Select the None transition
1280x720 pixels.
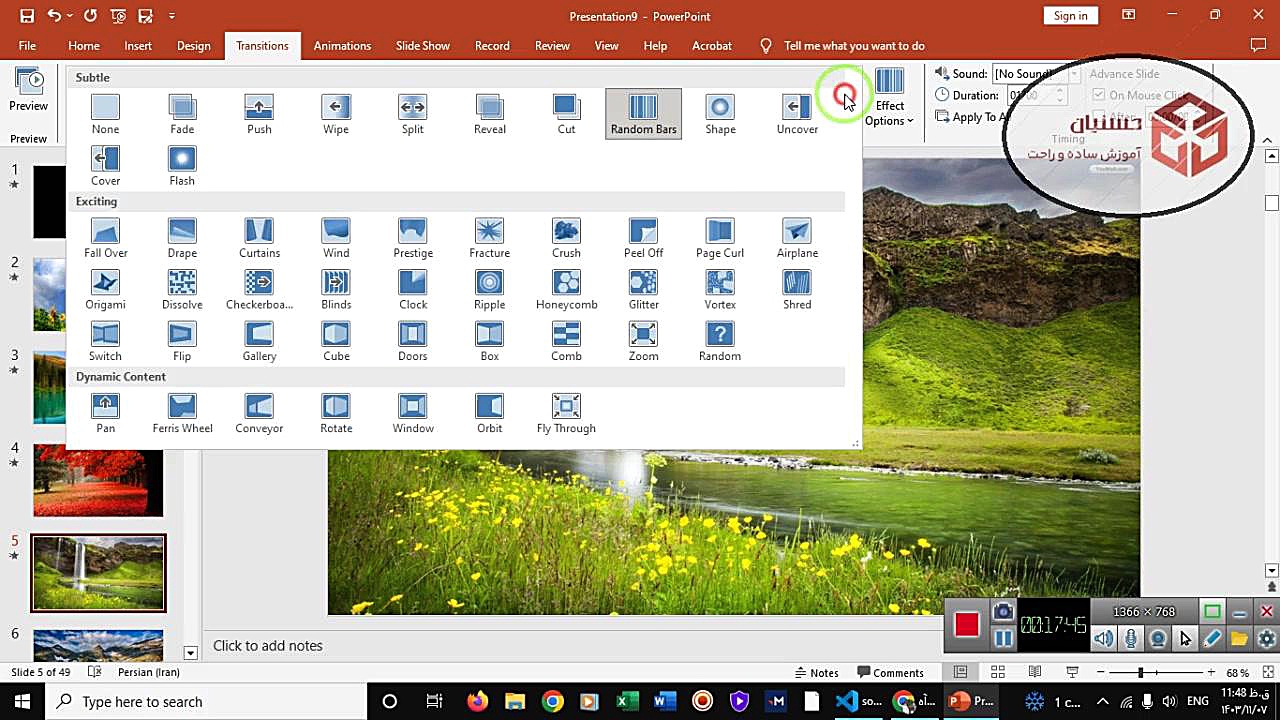[105, 114]
